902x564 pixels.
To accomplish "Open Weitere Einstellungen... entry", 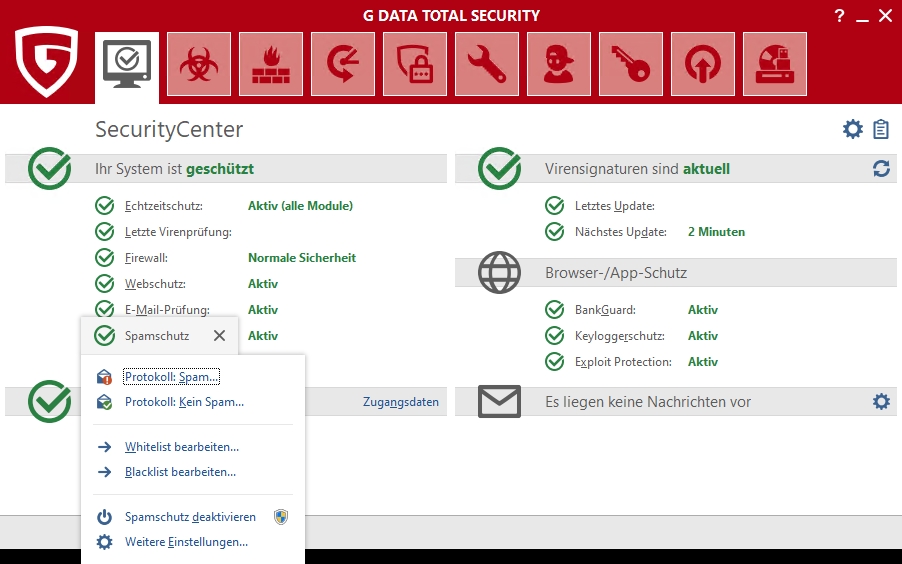I will 186,542.
